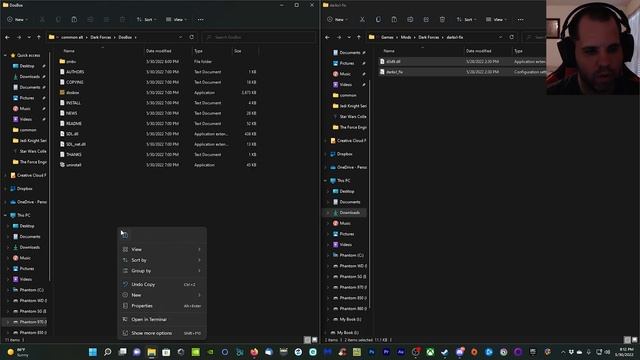This screenshot has width=640, height=360.
Task: Open recent locations dropdown in the DosBox window
Action: pyautogui.click(x=29, y=37)
